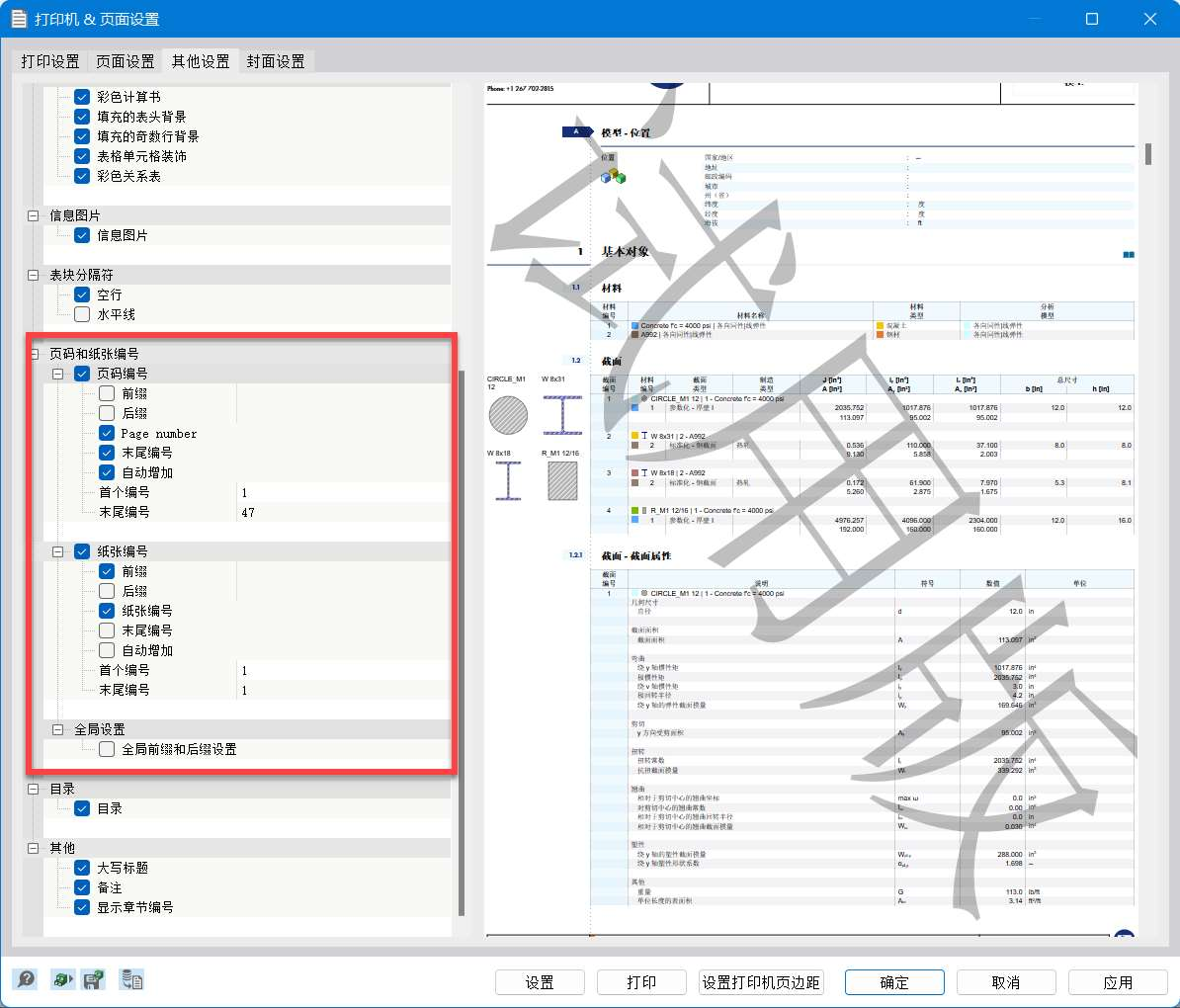Collapse the 其他 section
The height and width of the screenshot is (1008, 1180).
(34, 848)
